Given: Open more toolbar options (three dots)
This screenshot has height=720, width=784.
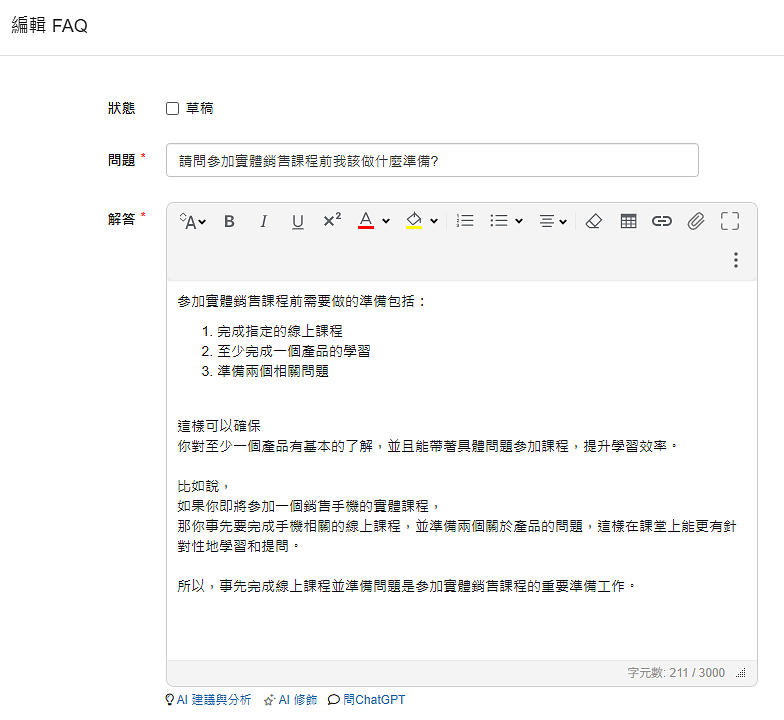Looking at the screenshot, I should point(736,260).
